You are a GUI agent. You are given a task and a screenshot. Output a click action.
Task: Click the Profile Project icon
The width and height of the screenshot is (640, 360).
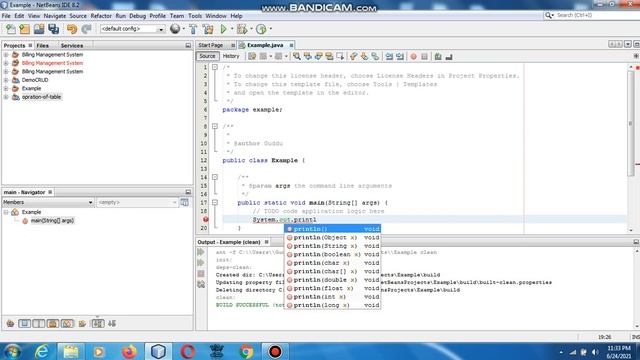pos(261,29)
